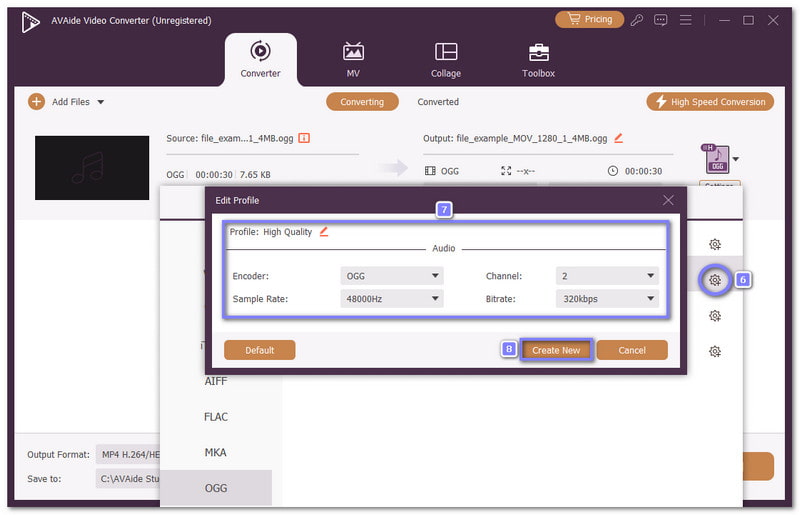Screen dimensions: 800x515
Task: Close the Edit Profile dialog
Action: tap(668, 200)
